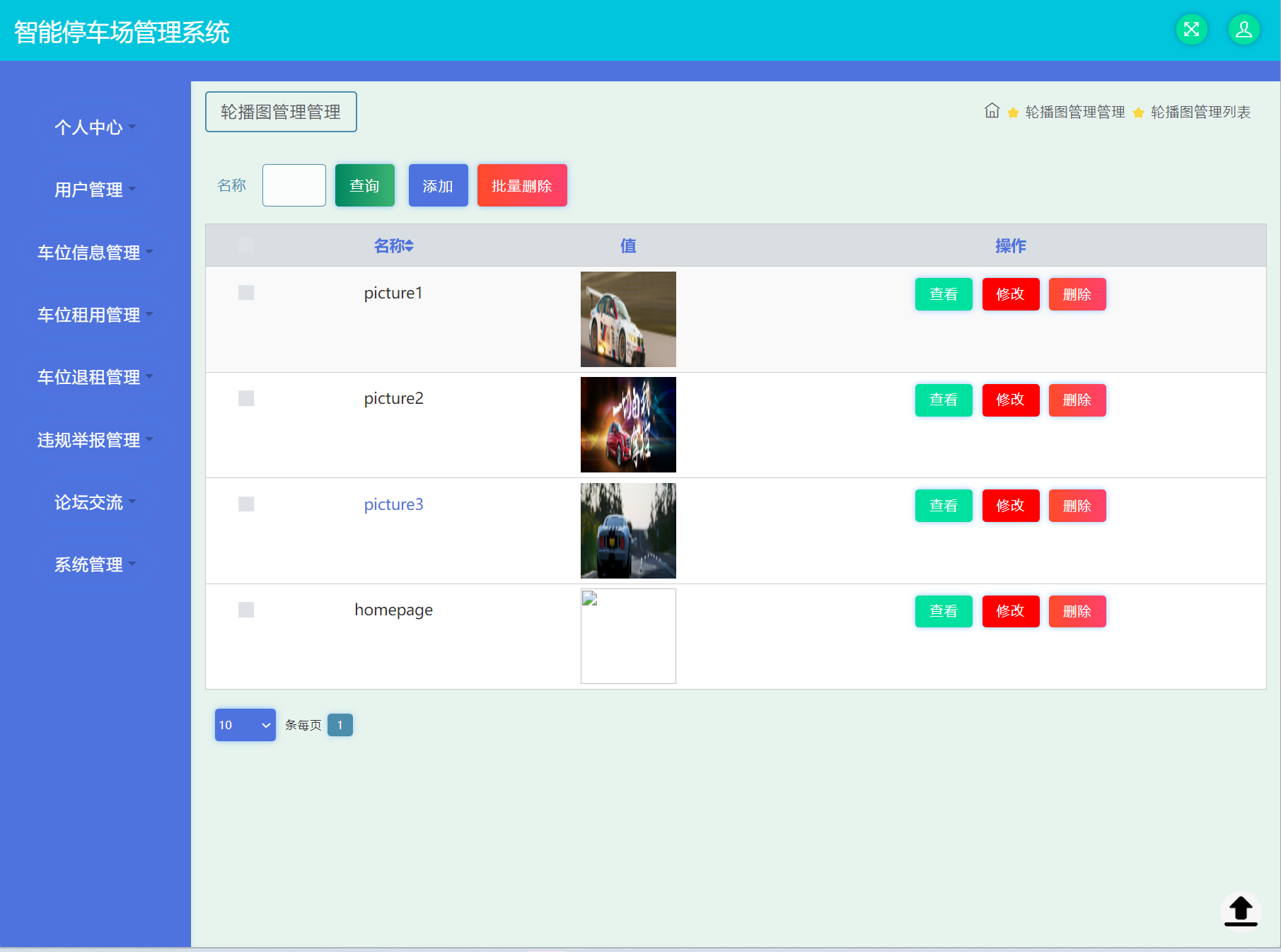Click 修改 for homepage row

1011,611
